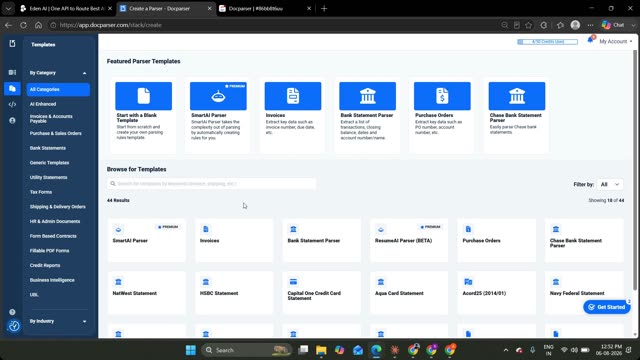Screen dimensions: 640x360
Task: Select the Bank Statements category
Action: [48, 148]
